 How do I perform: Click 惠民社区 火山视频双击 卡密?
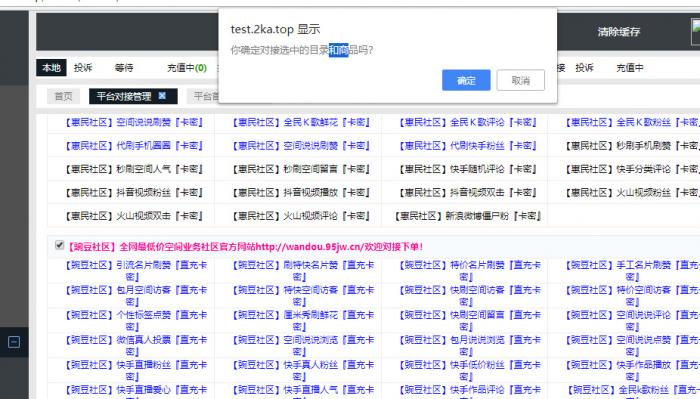tap(134, 216)
